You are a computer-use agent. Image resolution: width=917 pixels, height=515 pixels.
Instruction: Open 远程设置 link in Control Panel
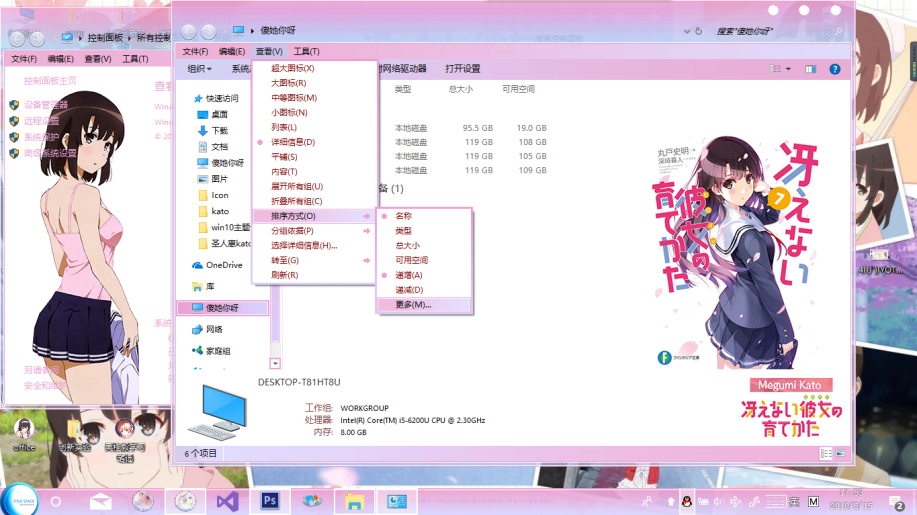[42, 121]
